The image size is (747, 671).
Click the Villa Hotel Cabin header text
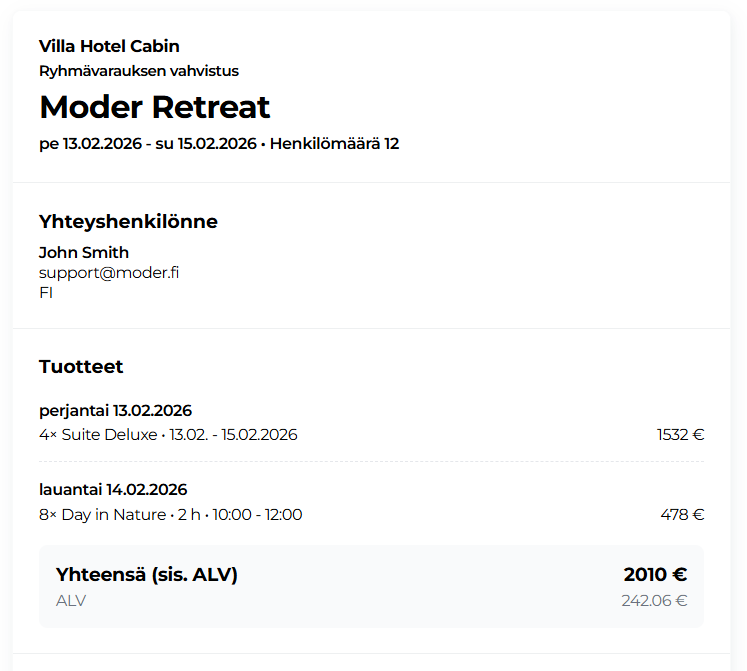109,46
